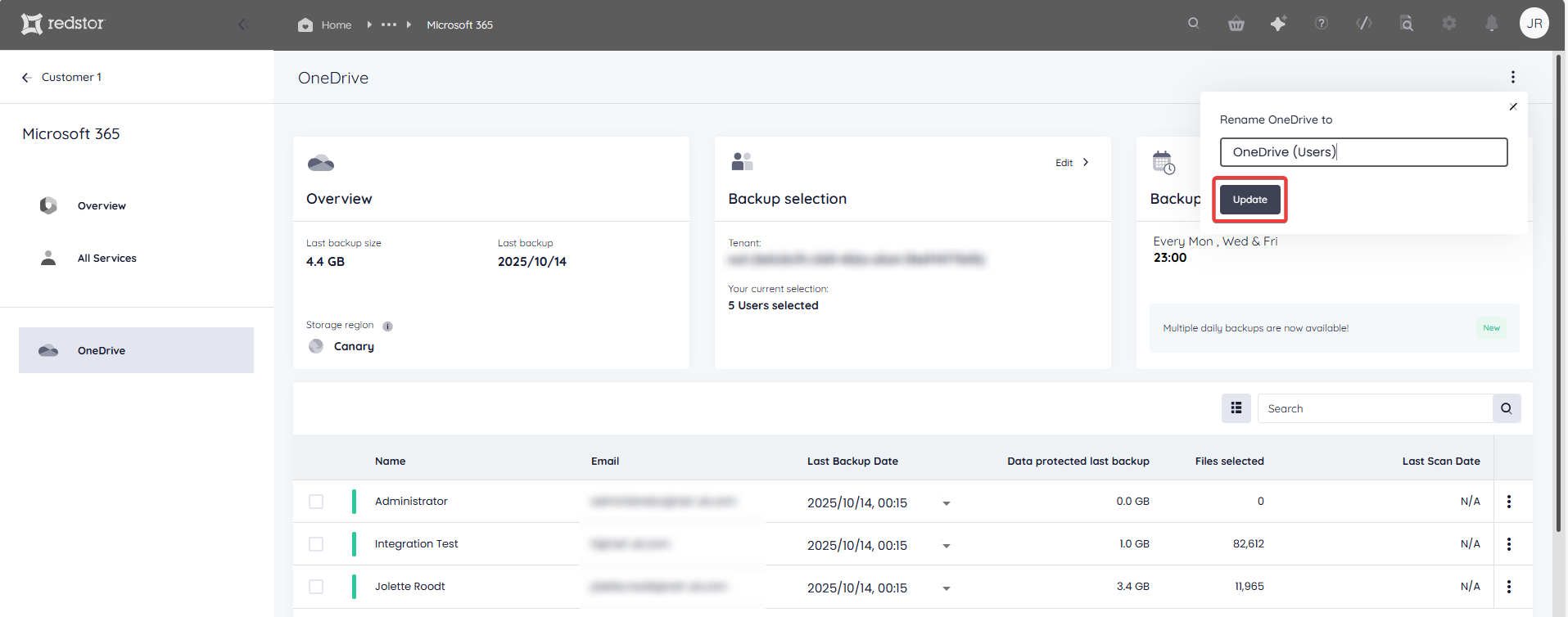Click the Search field above user table
This screenshot has height=617, width=1568.
(1376, 408)
